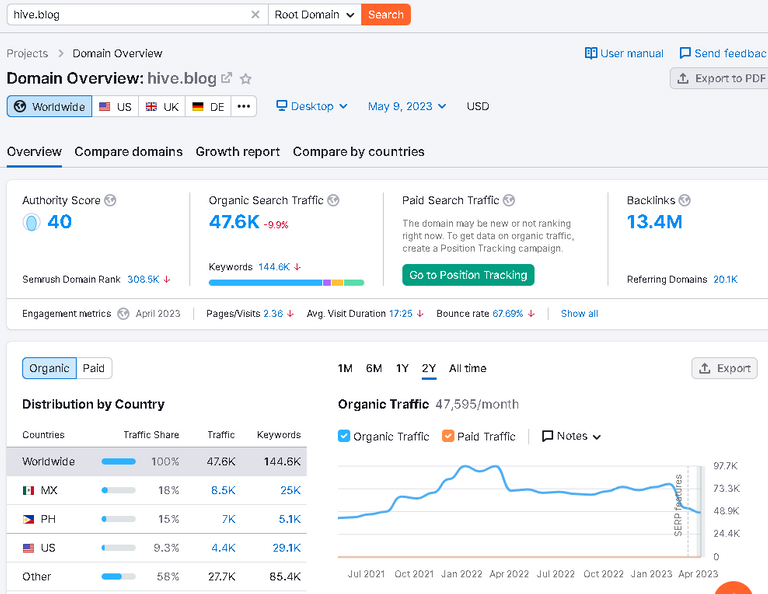Click the Authority Score info globe icon
This screenshot has height=594, width=768.
110,200
